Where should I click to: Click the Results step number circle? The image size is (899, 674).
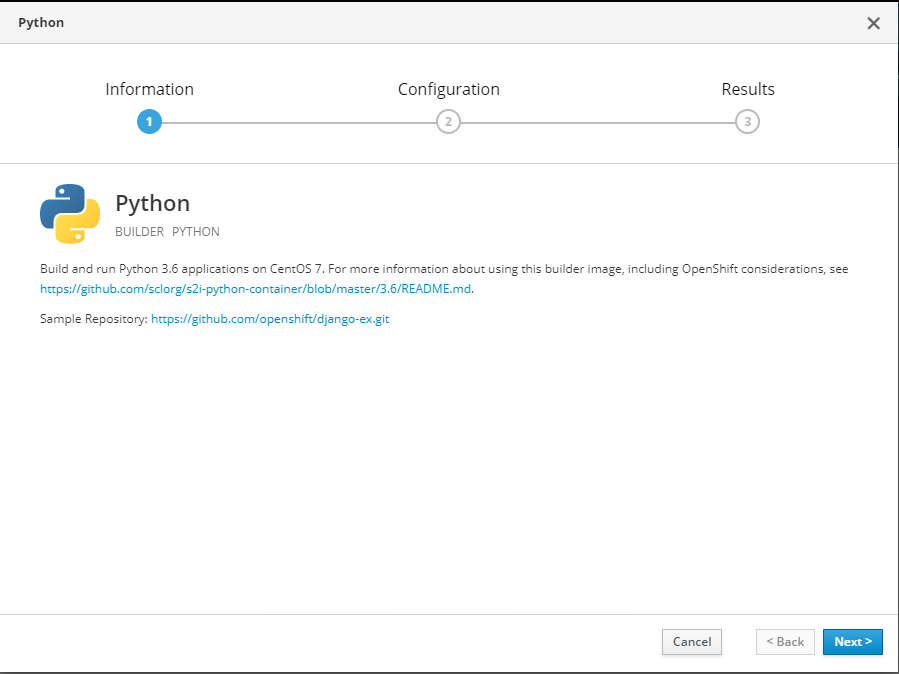click(747, 121)
